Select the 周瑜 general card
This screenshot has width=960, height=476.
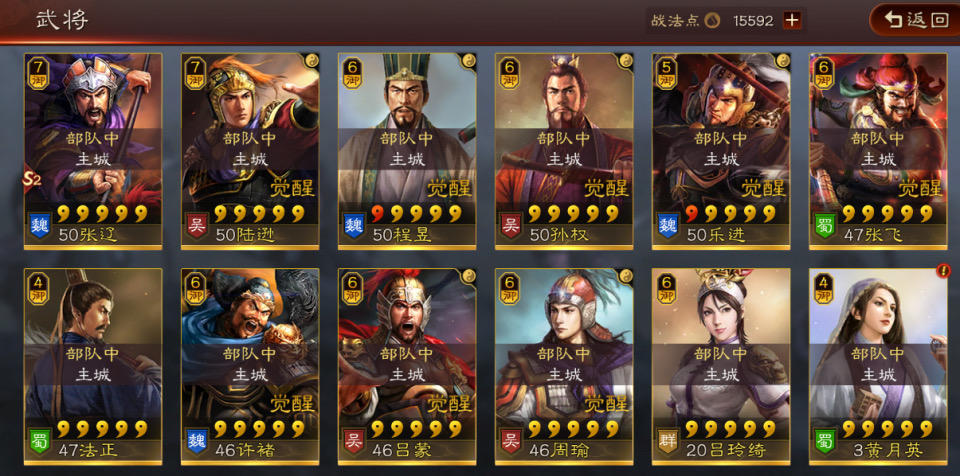pyautogui.click(x=564, y=366)
